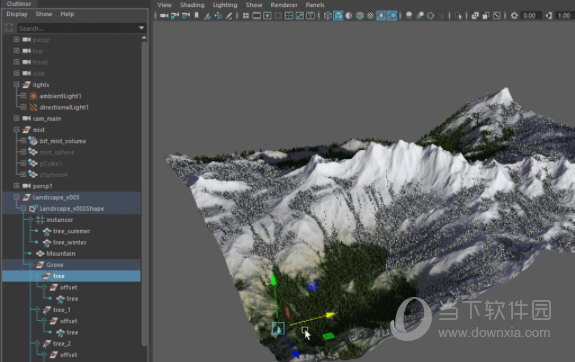
Task: Click the X-Ray display icon
Action: [x=475, y=15]
